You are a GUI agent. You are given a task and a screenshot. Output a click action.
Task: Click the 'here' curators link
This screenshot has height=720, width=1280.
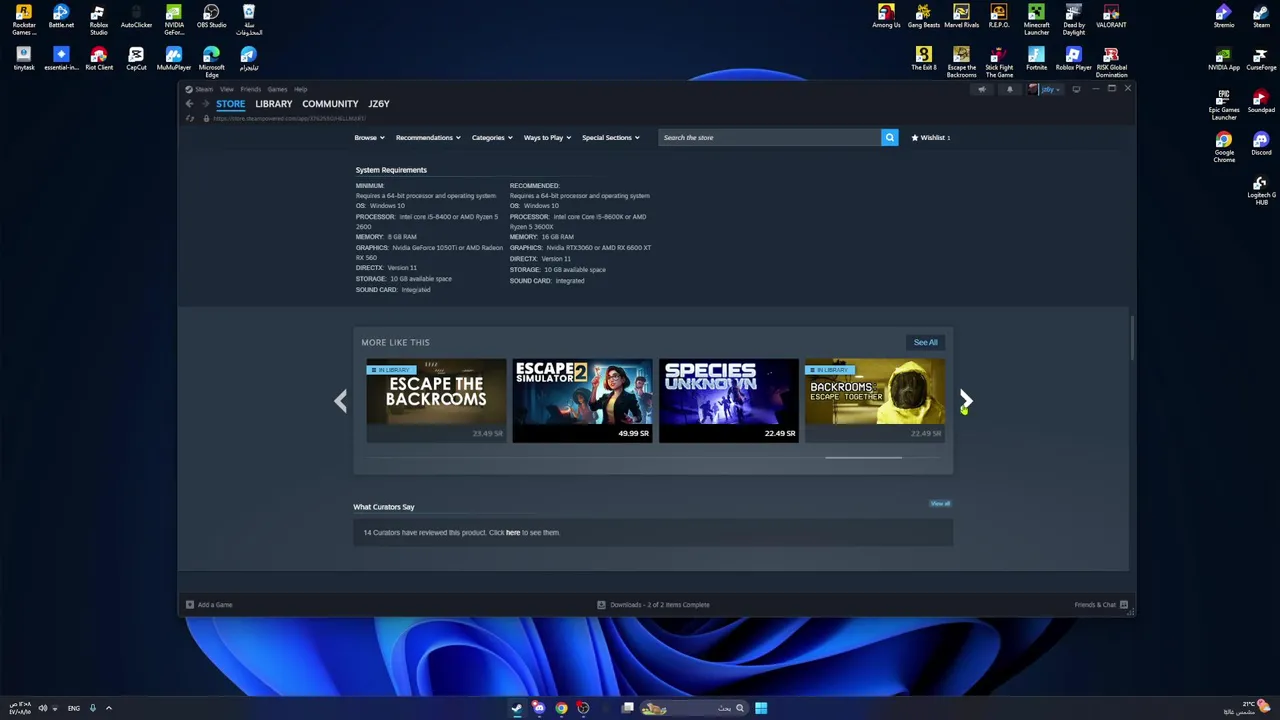[x=513, y=532]
